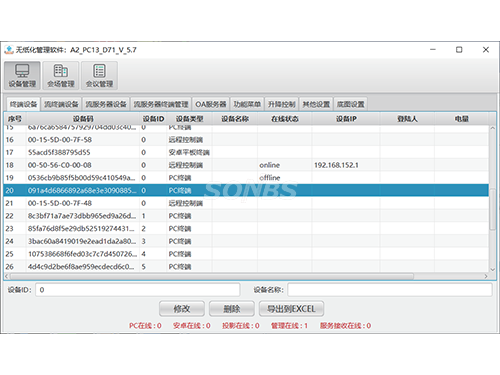Select row 16 device 00-15-5D-00-7F-58
This screenshot has width=500, height=375.
[247, 140]
